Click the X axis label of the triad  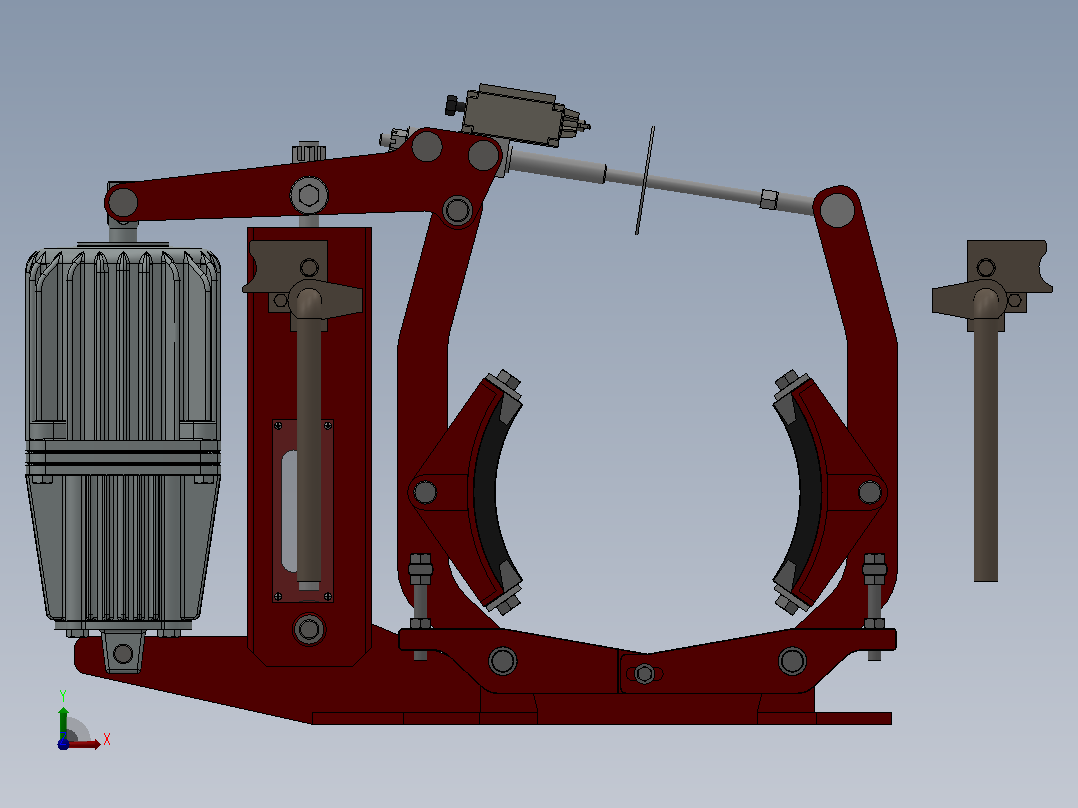click(x=107, y=740)
